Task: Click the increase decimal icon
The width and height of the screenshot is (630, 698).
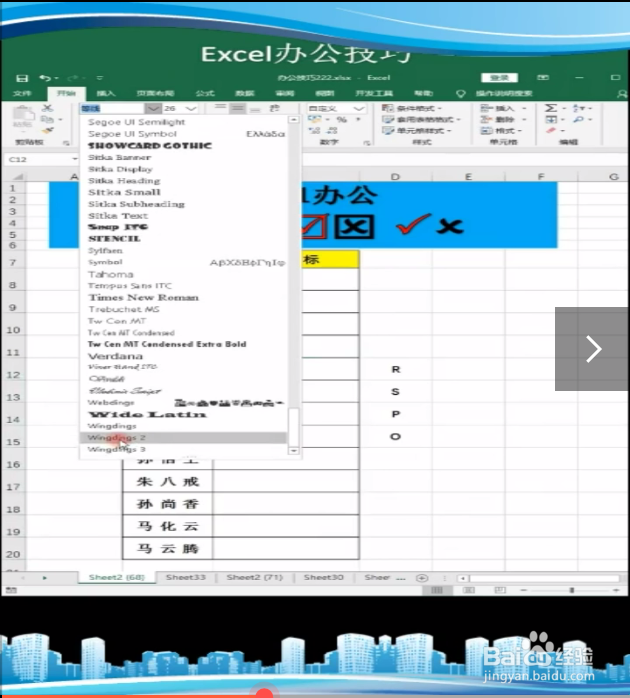Action: [314, 130]
